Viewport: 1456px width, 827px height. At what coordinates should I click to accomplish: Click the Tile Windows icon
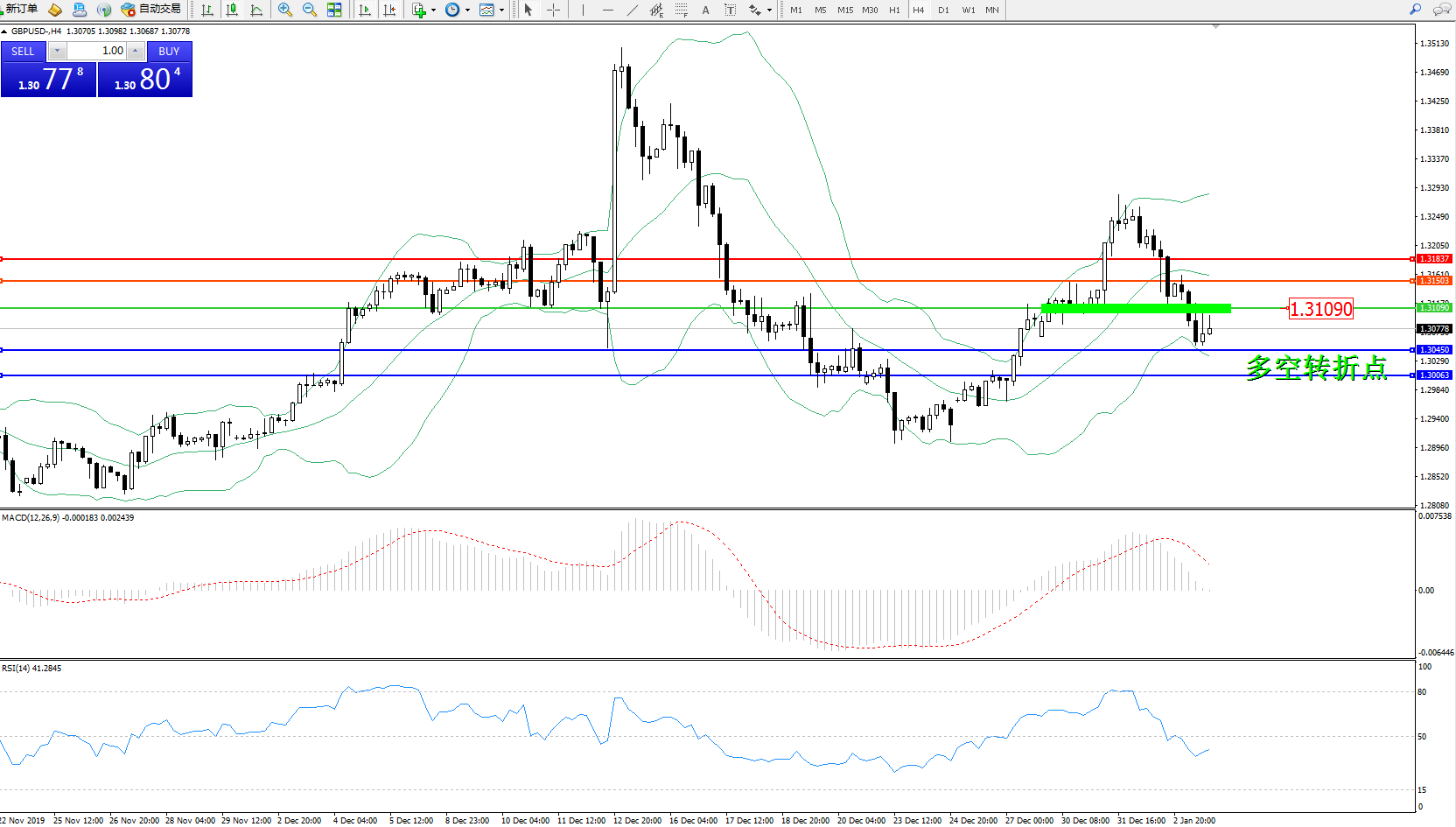(x=334, y=10)
